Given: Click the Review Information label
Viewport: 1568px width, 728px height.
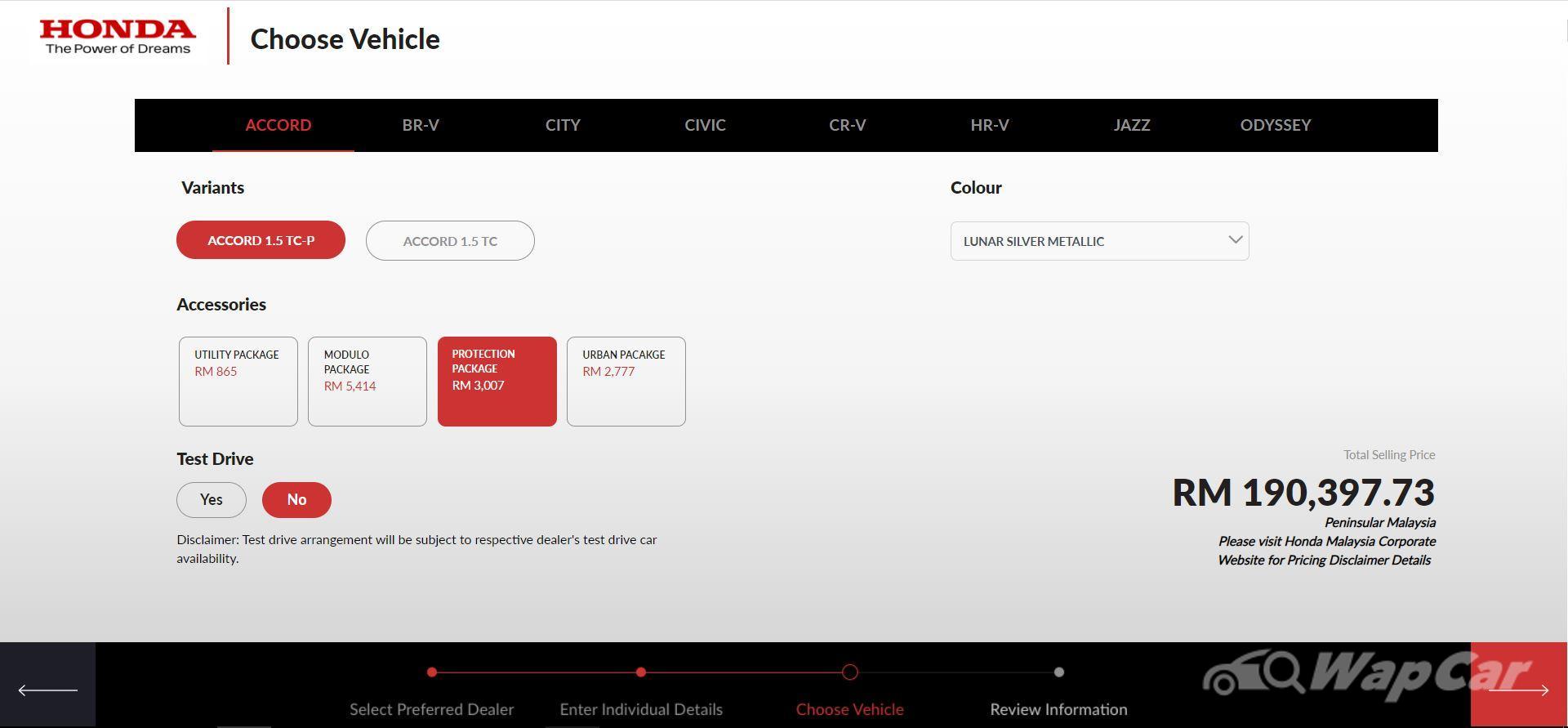Looking at the screenshot, I should (1059, 709).
